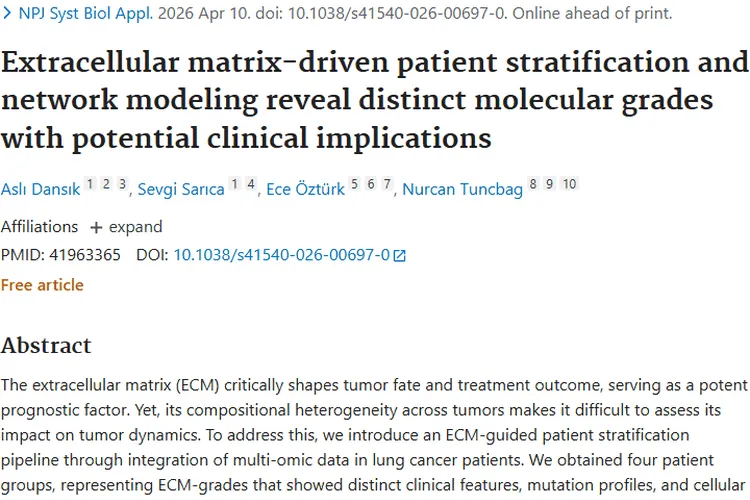Open the DOI link 10.1038/s41540-026-00697-0

point(281,255)
